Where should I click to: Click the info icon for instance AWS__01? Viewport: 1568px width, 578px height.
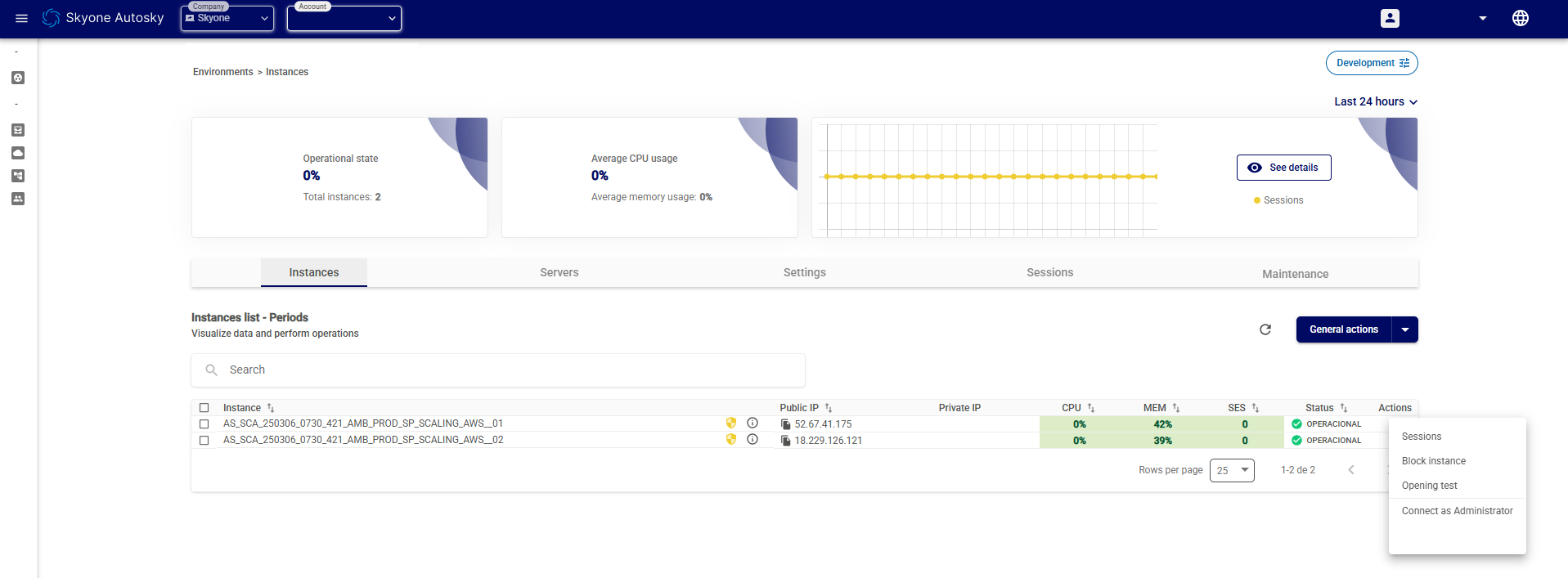[753, 423]
